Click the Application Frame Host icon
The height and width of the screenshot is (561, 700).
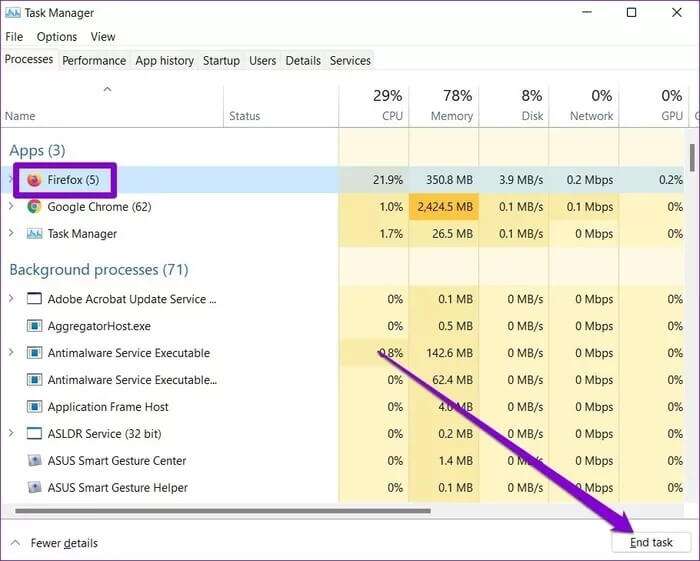tap(34, 407)
